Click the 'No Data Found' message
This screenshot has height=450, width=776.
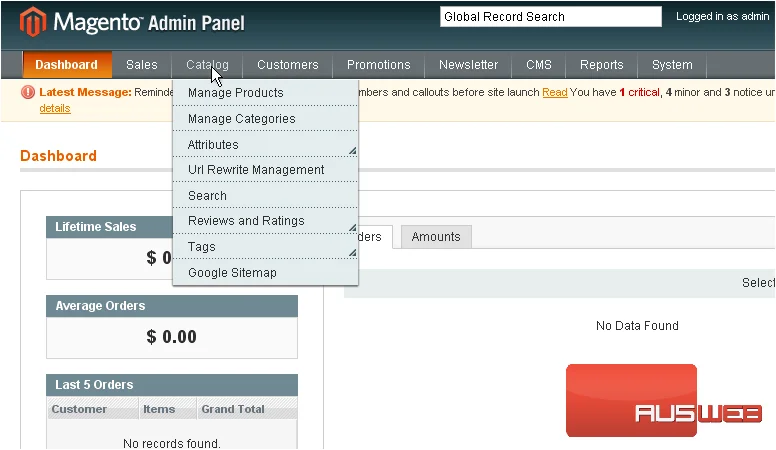point(637,326)
